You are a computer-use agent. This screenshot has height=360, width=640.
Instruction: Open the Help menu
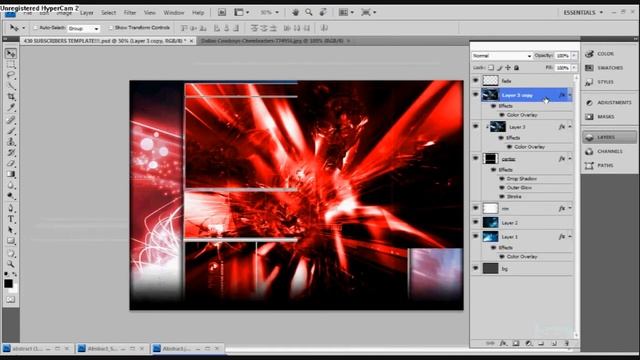198,13
